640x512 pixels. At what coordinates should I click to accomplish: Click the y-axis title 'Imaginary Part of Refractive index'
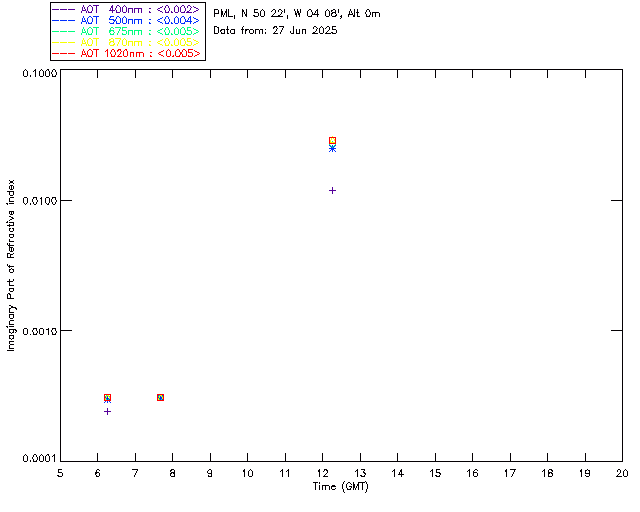tap(11, 265)
